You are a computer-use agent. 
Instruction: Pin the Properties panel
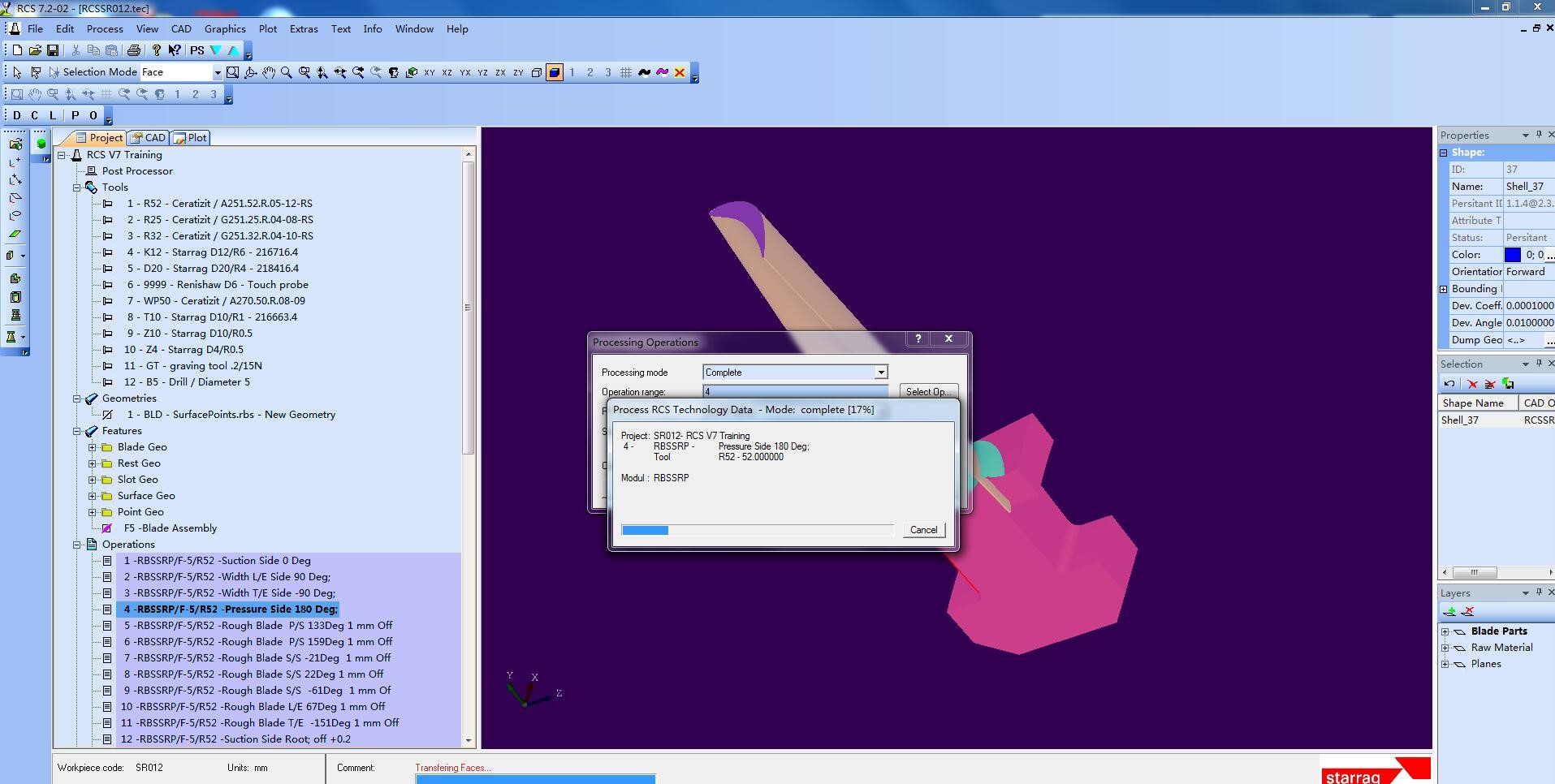(1539, 135)
